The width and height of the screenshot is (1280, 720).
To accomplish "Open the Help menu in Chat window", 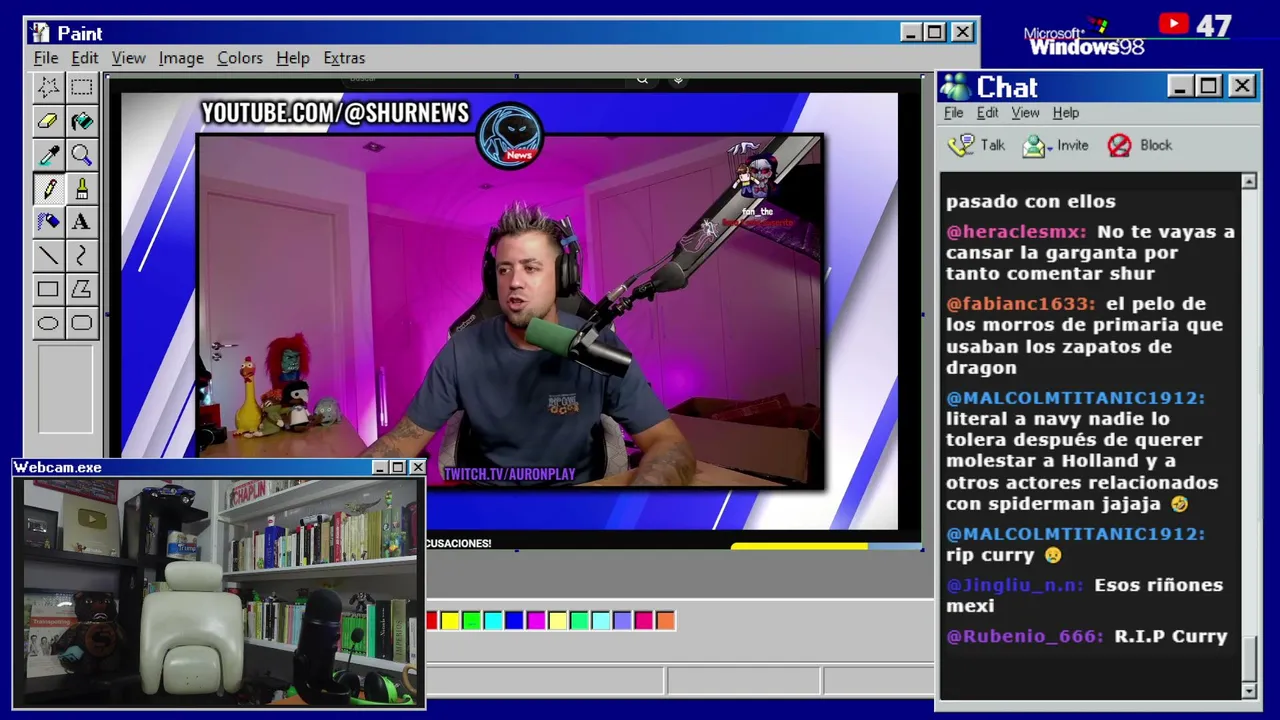I will pos(1066,113).
